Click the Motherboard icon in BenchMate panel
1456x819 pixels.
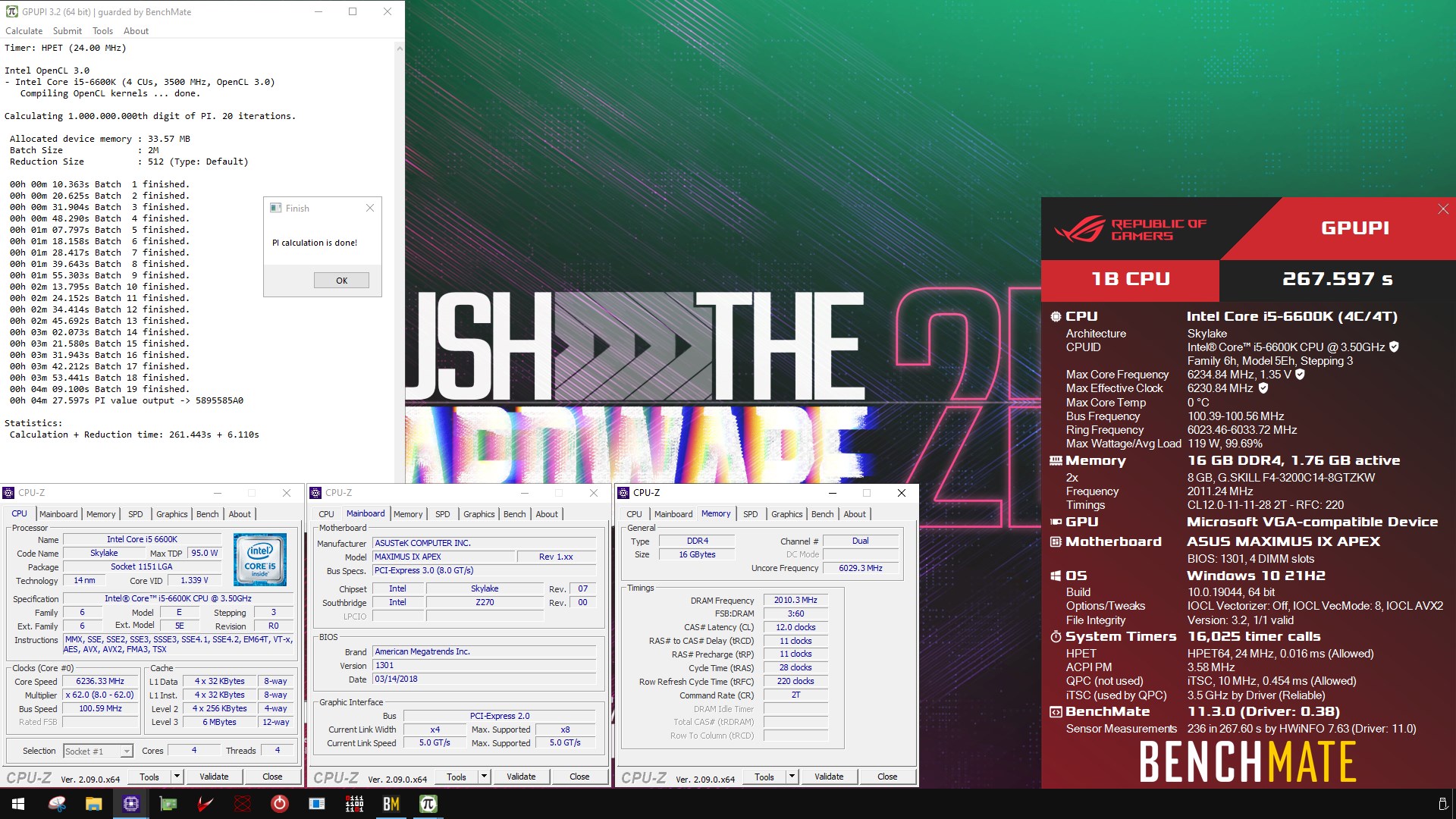click(x=1056, y=541)
